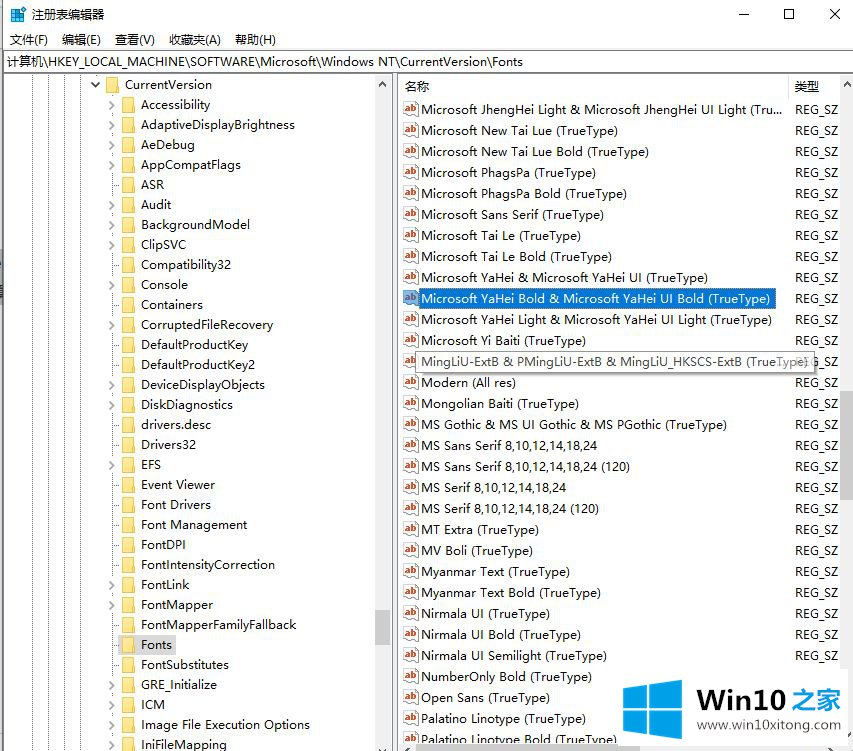Select the folder icon for Font Drivers
This screenshot has width=853, height=751.
[x=127, y=504]
